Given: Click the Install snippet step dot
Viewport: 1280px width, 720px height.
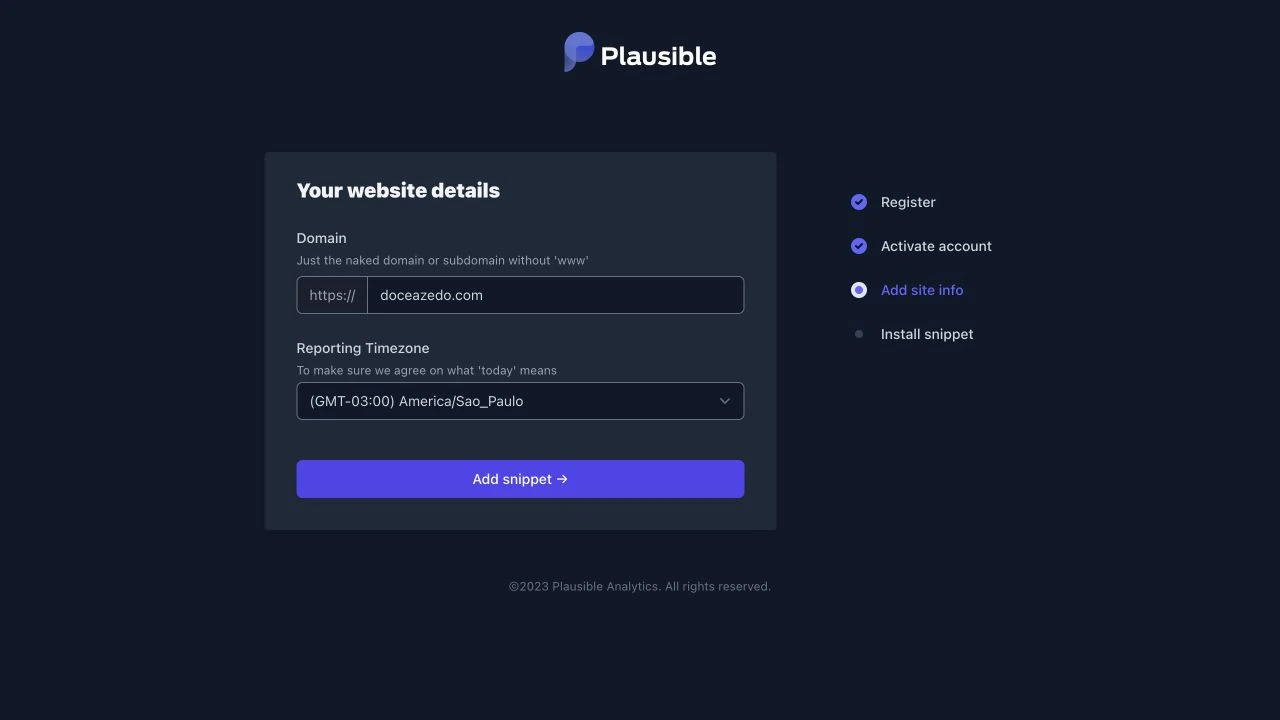Looking at the screenshot, I should pyautogui.click(x=859, y=334).
